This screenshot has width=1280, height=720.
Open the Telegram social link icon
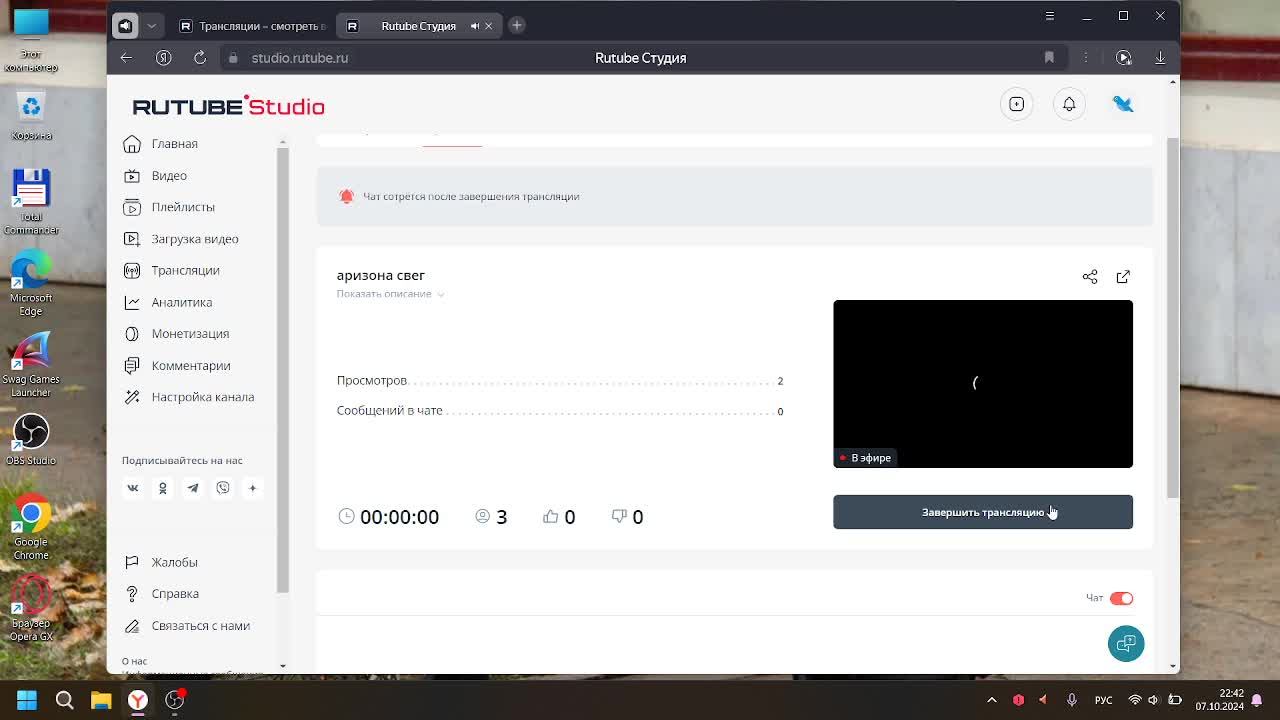click(193, 488)
